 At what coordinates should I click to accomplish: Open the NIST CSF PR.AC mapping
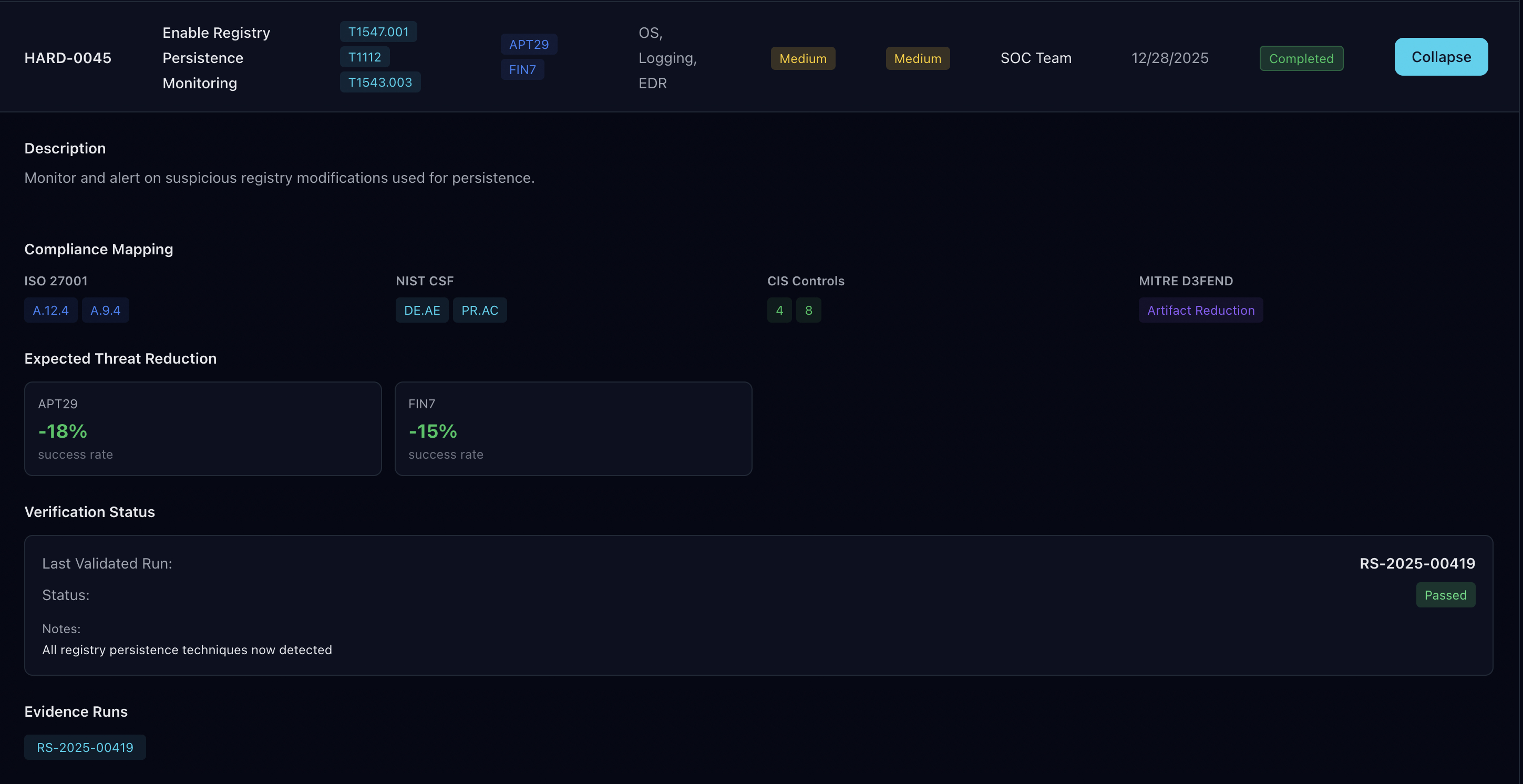[479, 310]
